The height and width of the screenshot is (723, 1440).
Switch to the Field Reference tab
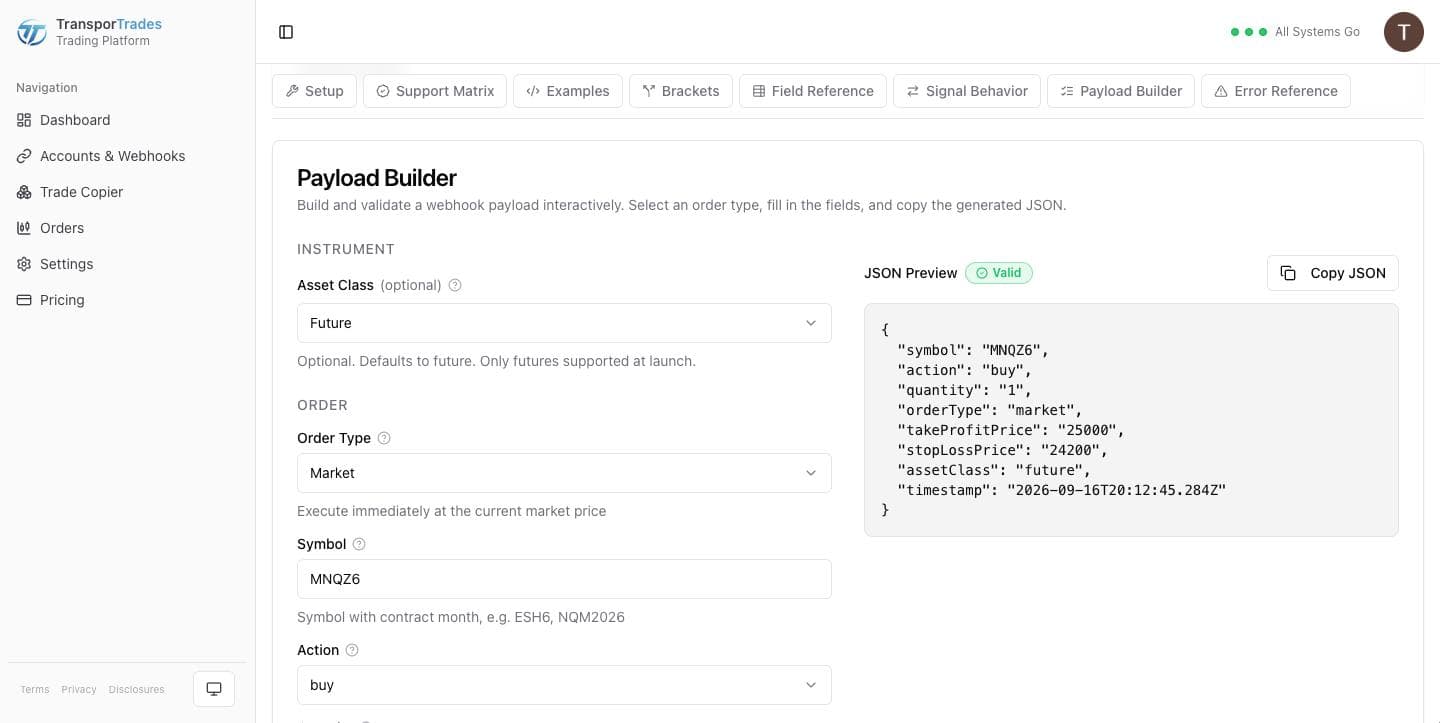pos(813,91)
